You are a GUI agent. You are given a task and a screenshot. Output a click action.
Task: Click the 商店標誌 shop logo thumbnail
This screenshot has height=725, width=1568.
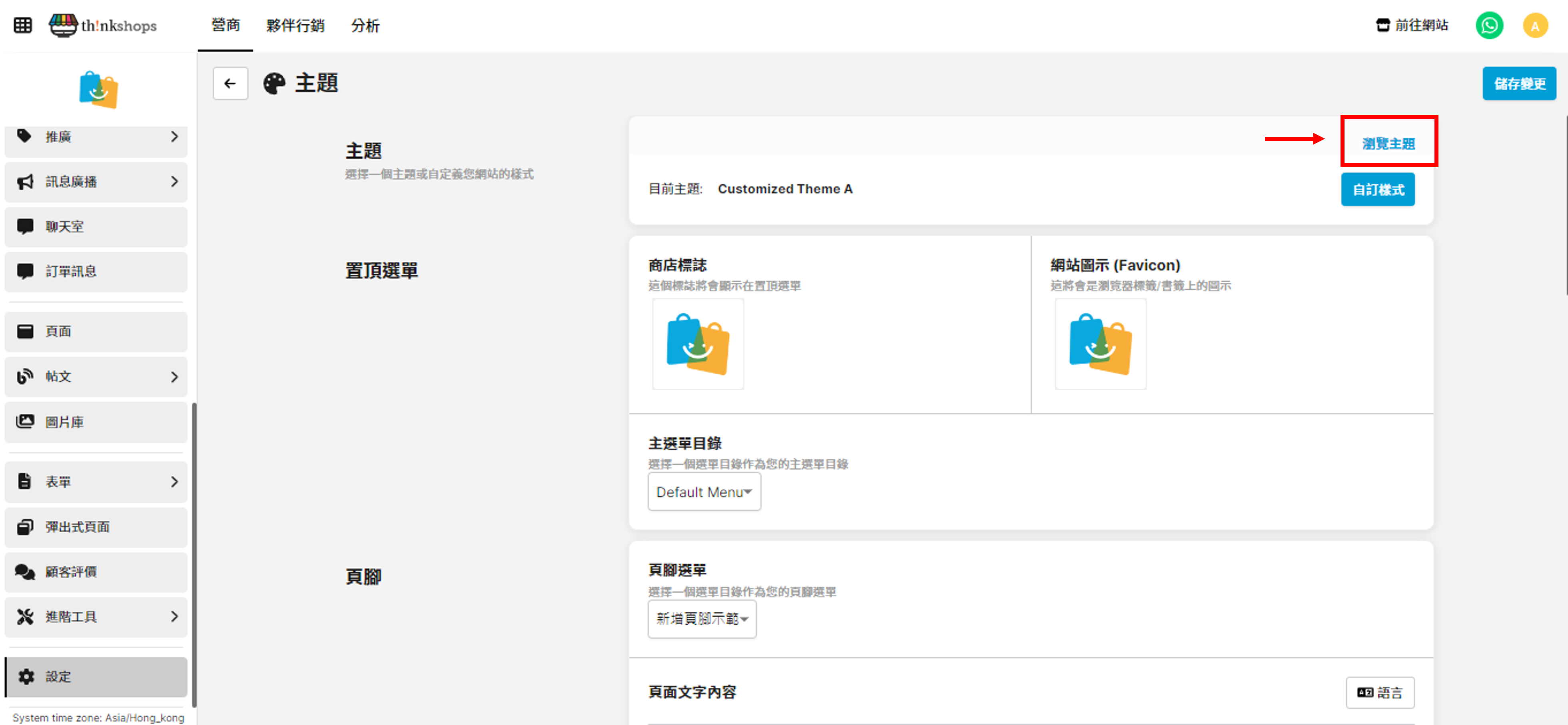tap(698, 344)
